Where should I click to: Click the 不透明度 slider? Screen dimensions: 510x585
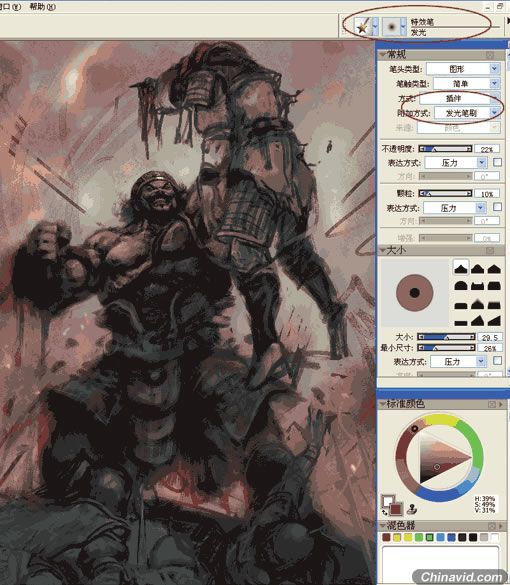coord(445,149)
